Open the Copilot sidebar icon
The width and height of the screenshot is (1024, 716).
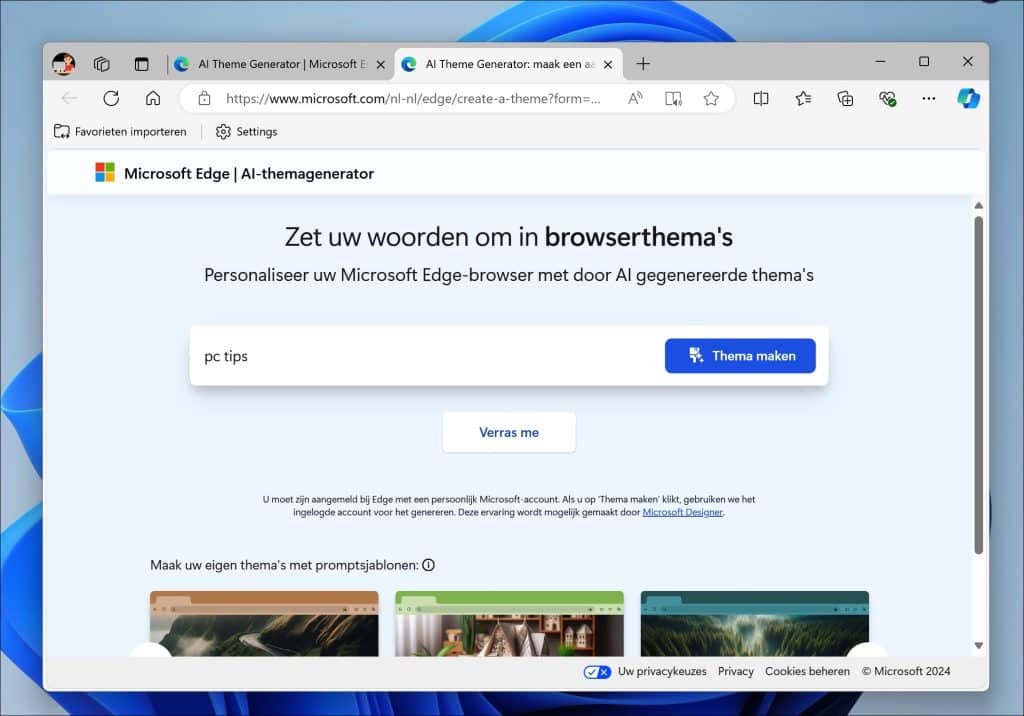[x=968, y=99]
